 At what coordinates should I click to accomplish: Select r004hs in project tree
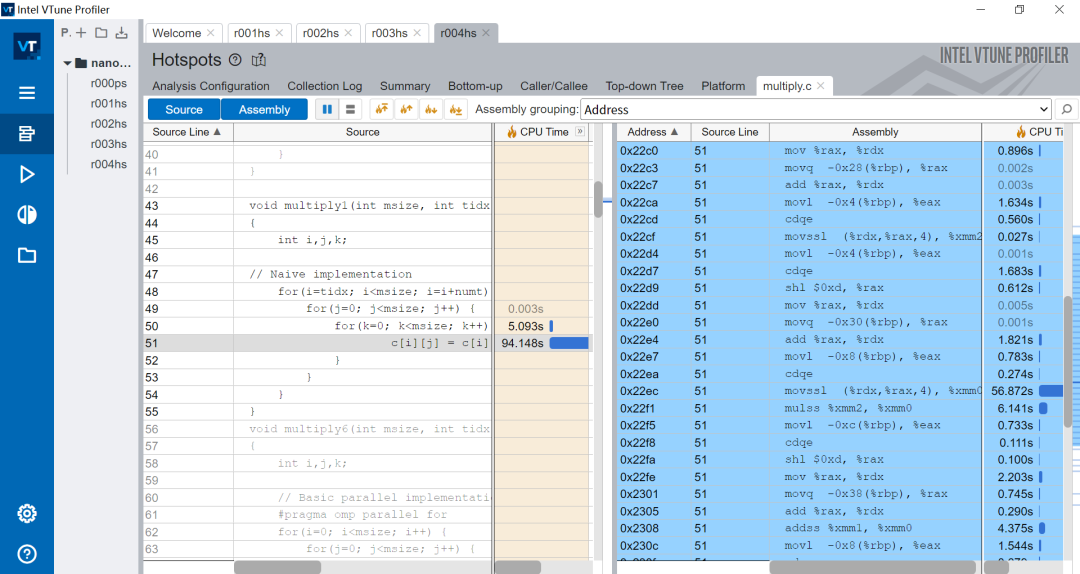point(109,165)
